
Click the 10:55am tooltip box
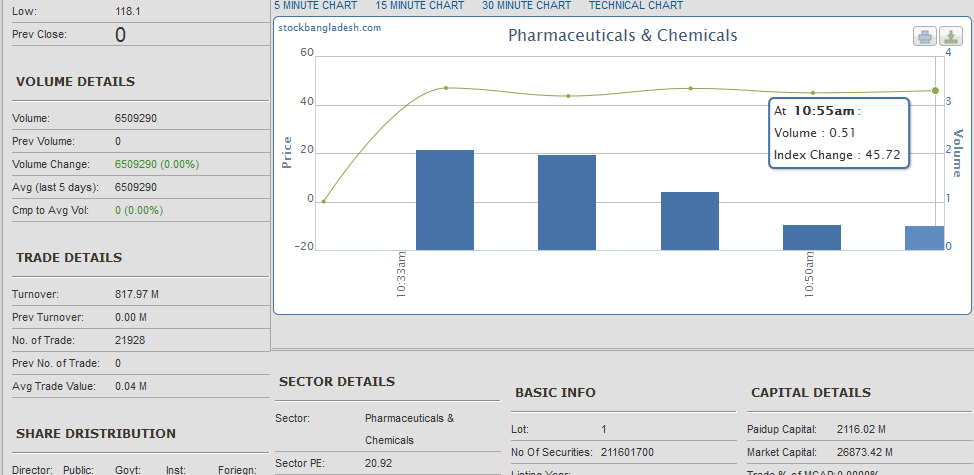click(838, 133)
